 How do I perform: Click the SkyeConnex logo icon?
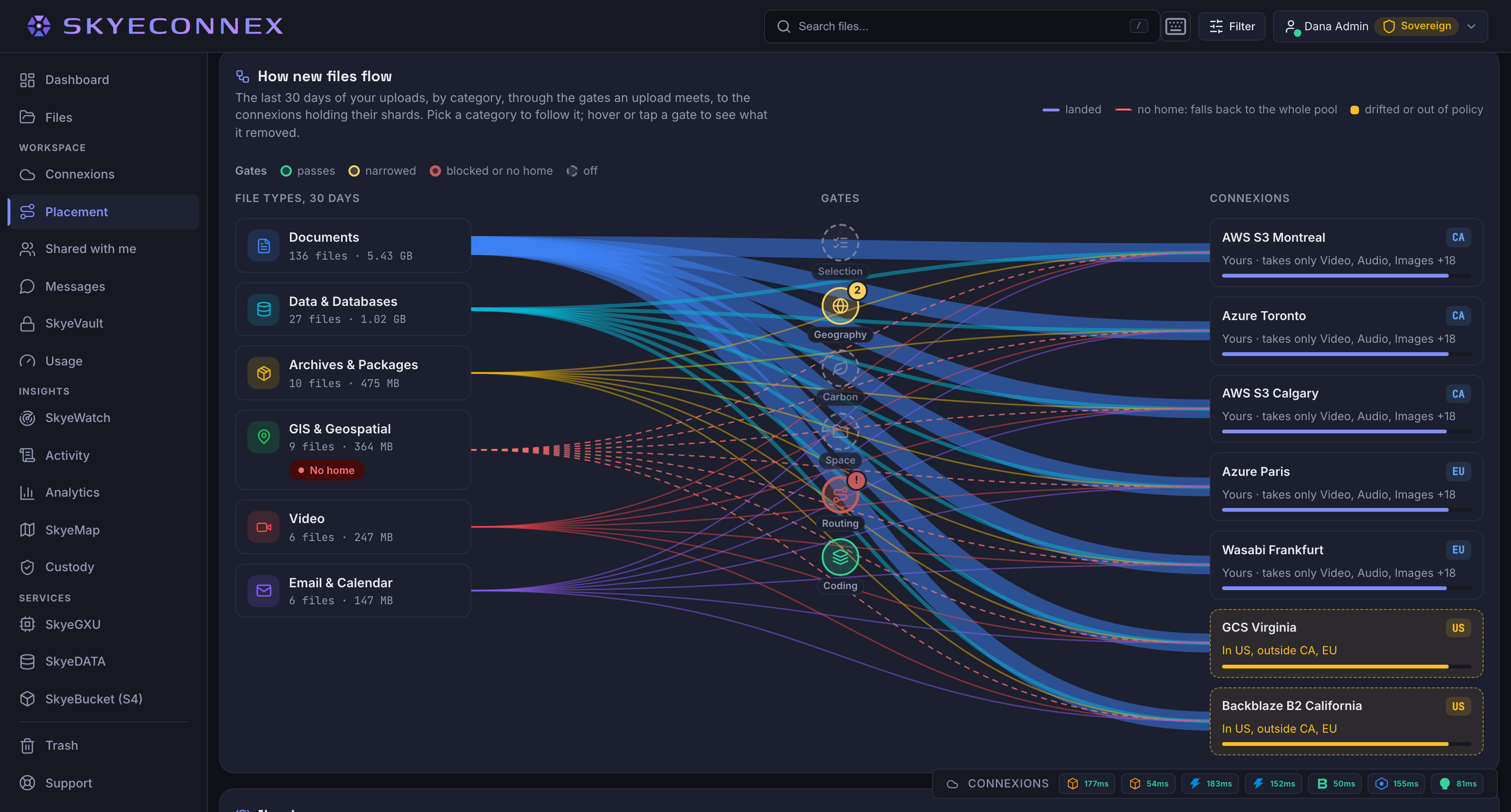(x=39, y=26)
